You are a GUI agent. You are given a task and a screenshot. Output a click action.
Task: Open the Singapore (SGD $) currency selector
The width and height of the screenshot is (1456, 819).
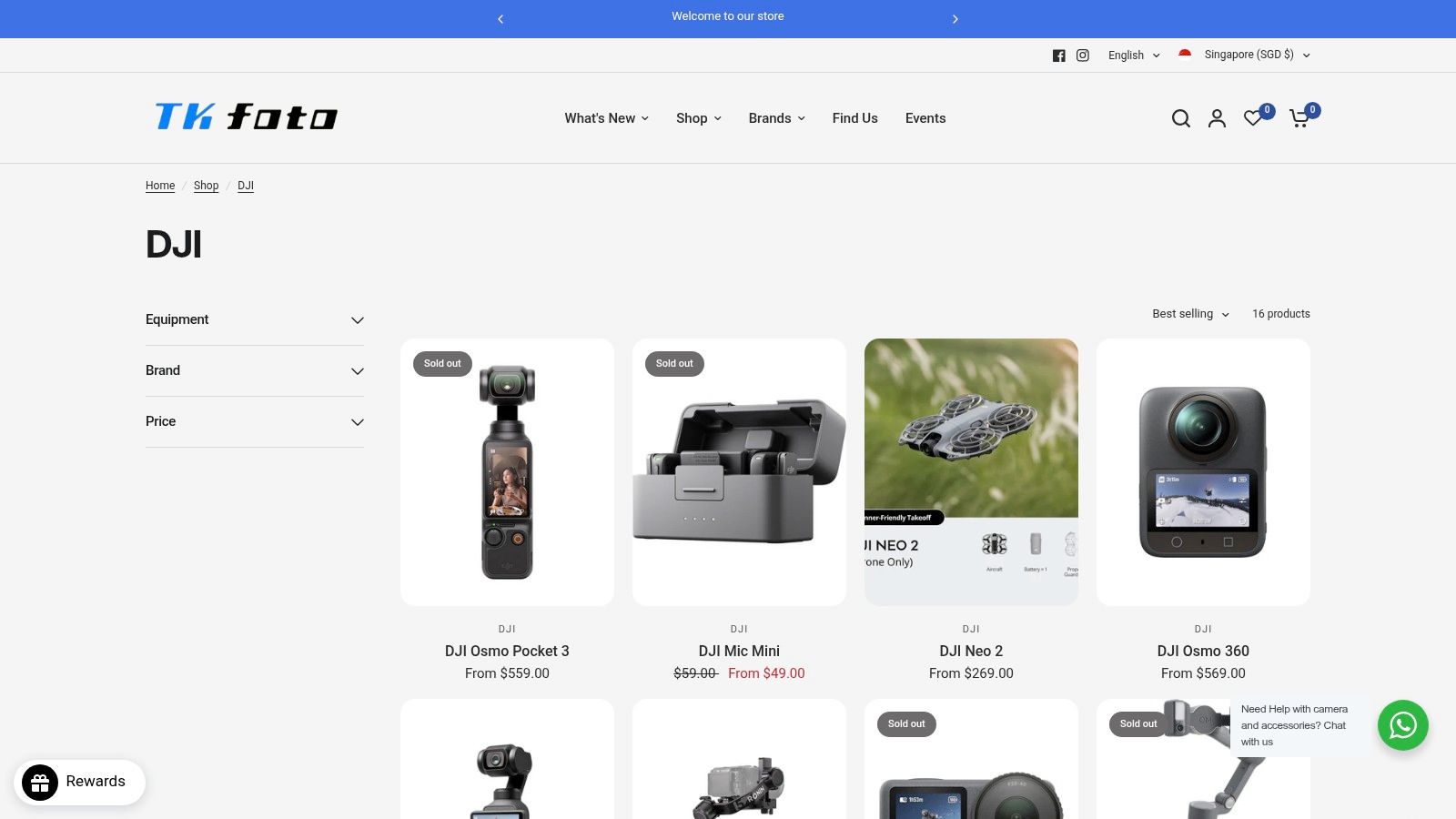(x=1244, y=55)
